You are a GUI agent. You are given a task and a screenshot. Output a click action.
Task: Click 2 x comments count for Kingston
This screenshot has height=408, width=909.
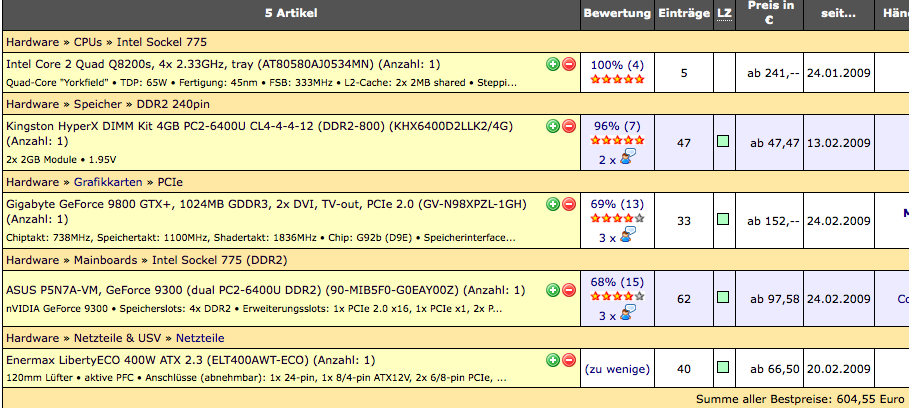(607, 159)
